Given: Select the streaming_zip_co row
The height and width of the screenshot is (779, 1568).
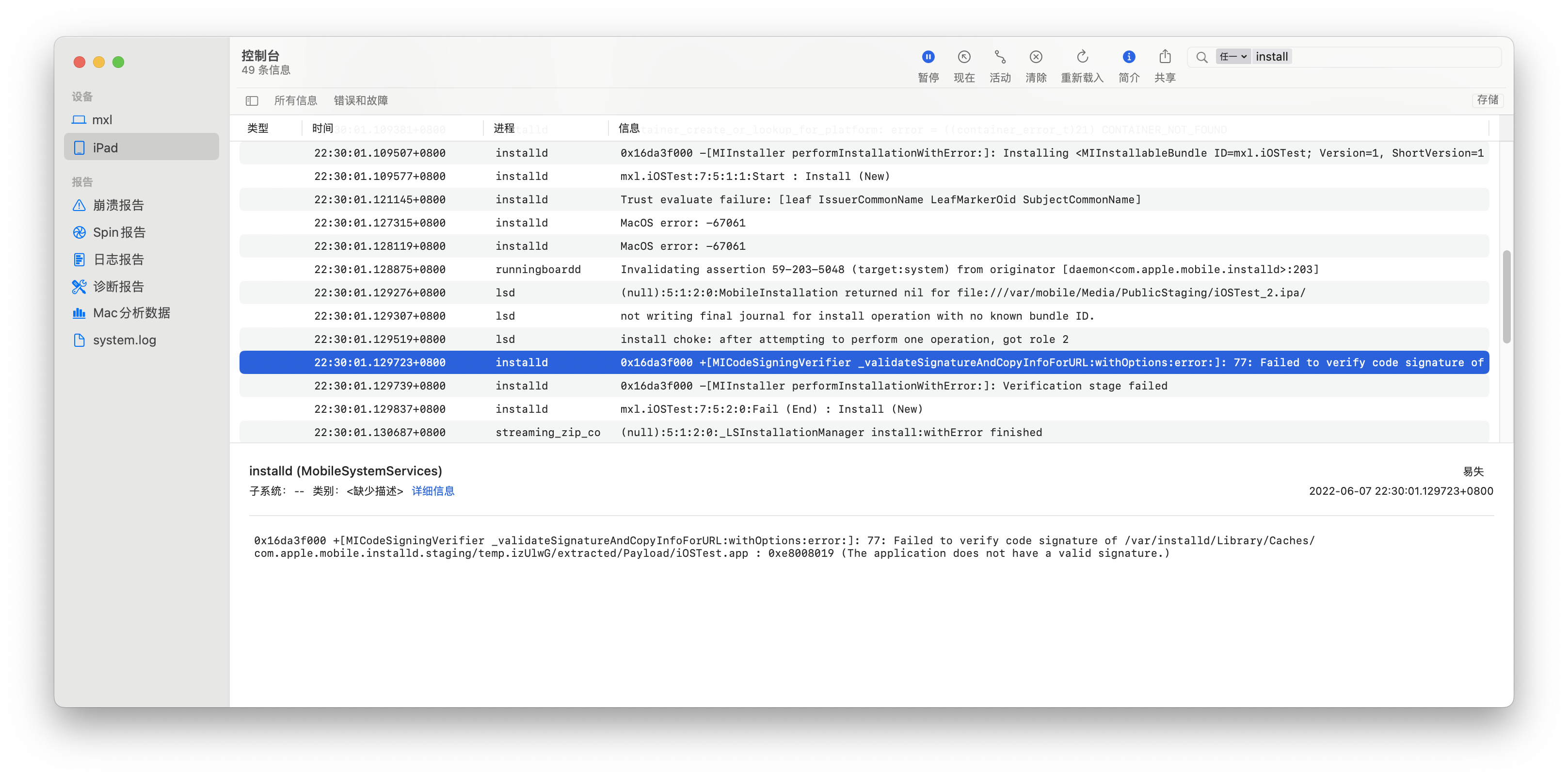Looking at the screenshot, I should click(x=864, y=433).
